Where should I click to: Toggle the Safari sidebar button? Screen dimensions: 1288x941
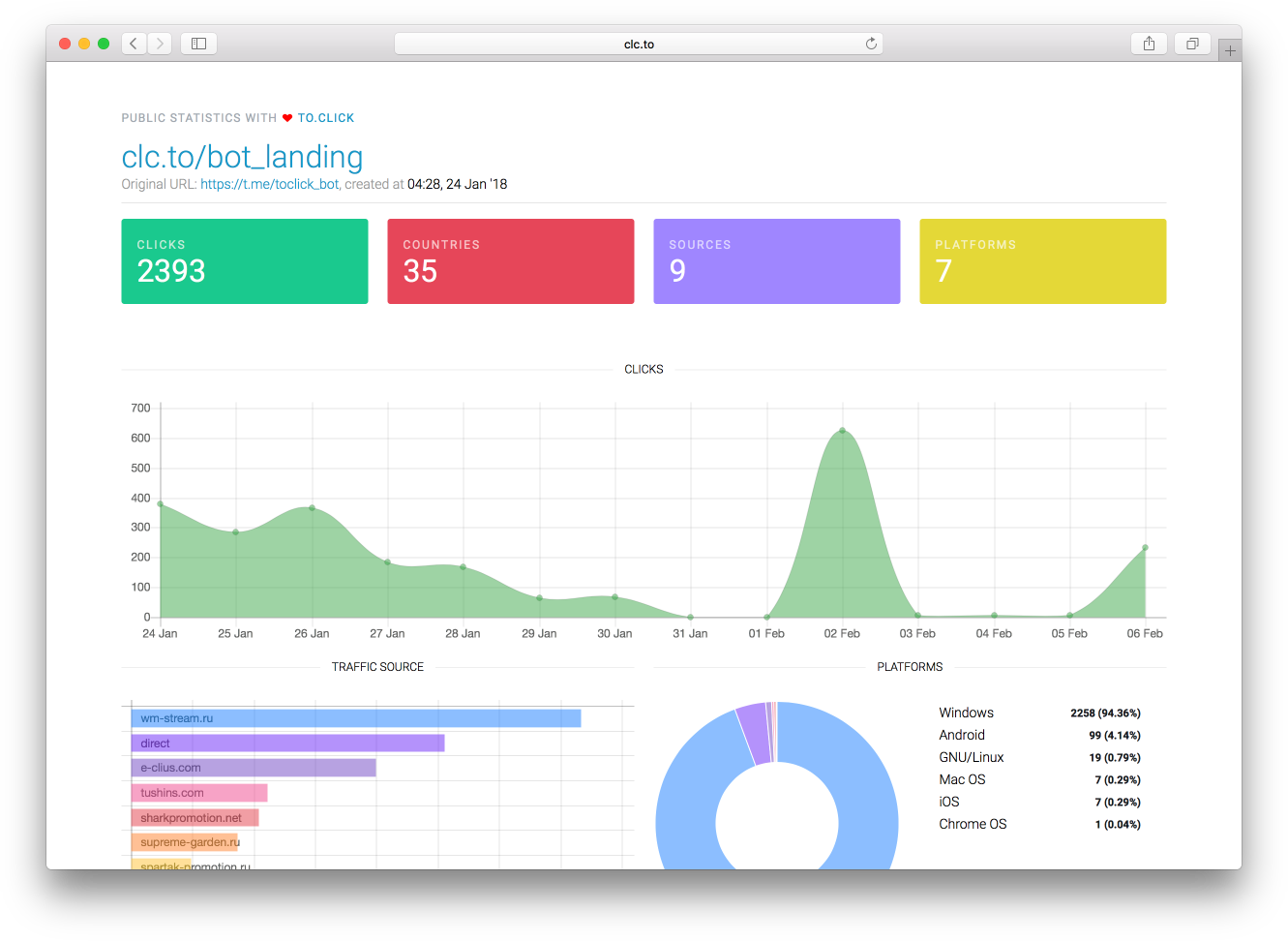[198, 44]
